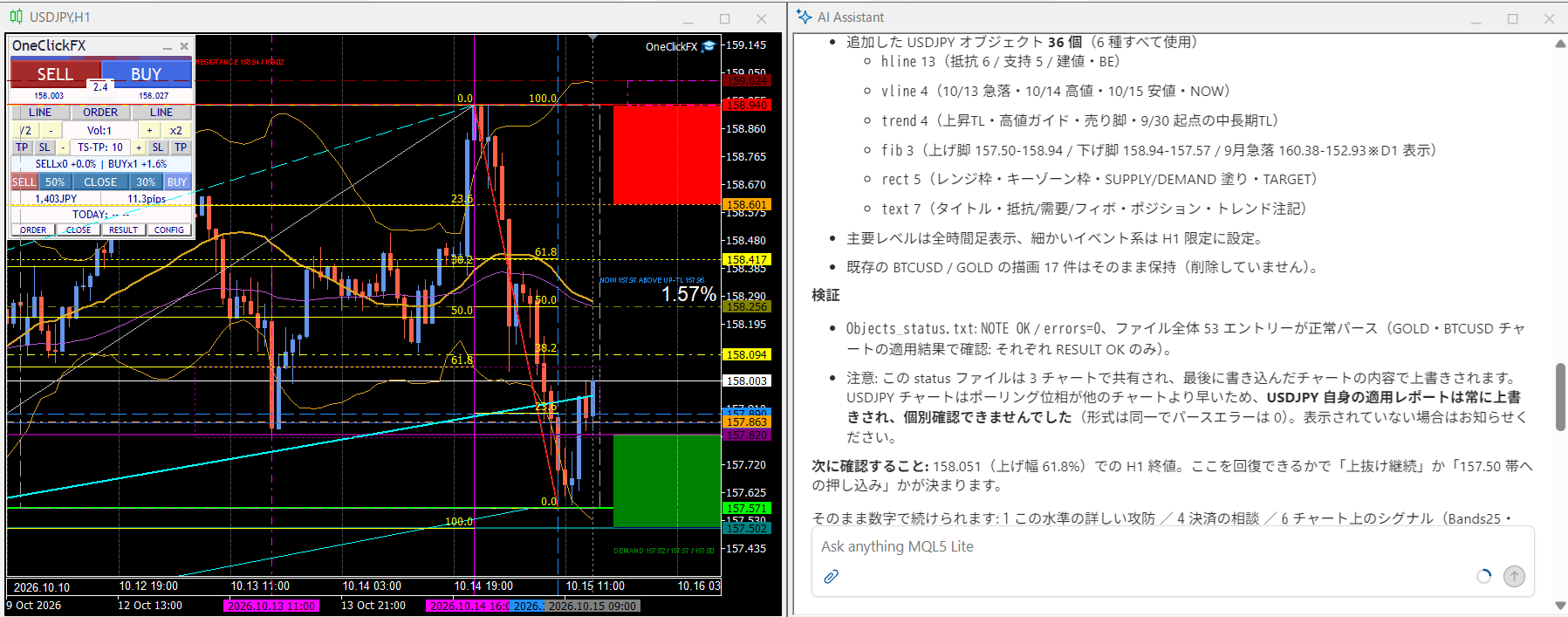Click the red 158.940 price label

pos(747,105)
